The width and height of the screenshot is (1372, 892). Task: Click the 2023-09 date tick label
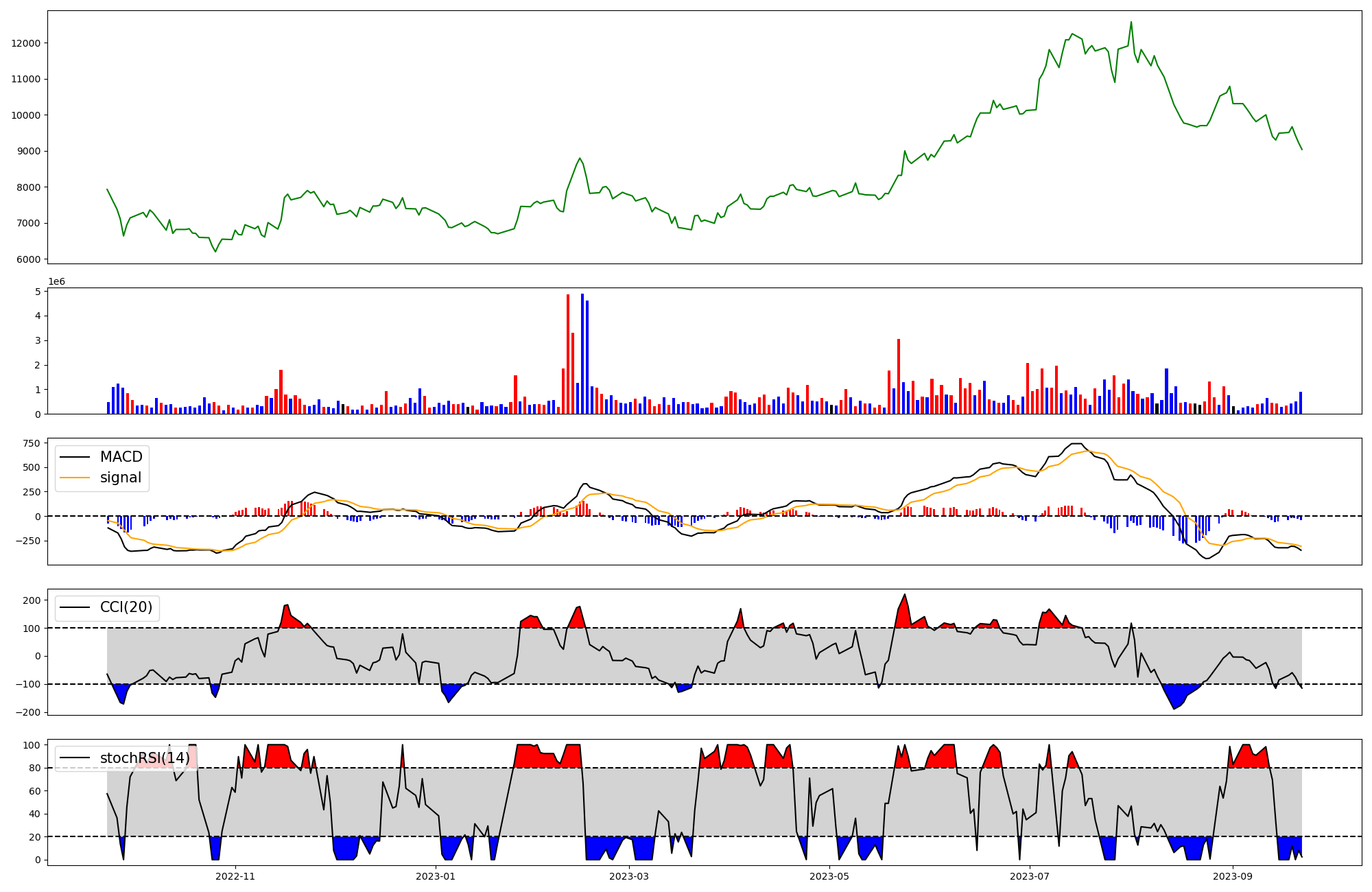pos(1233,876)
